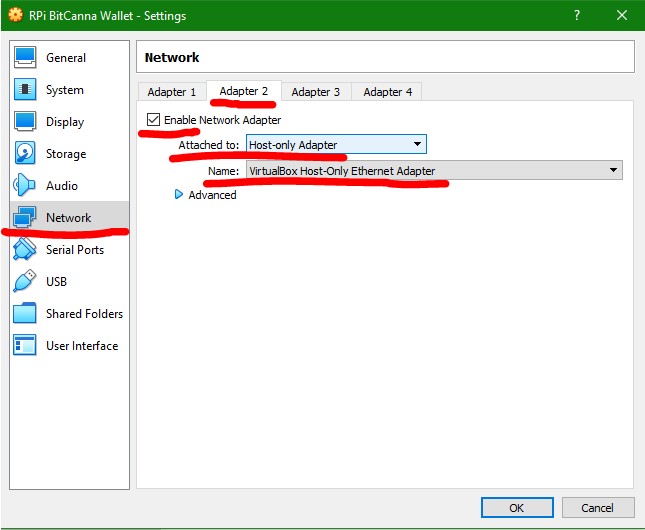Expand the Advanced section triangle

(179, 195)
